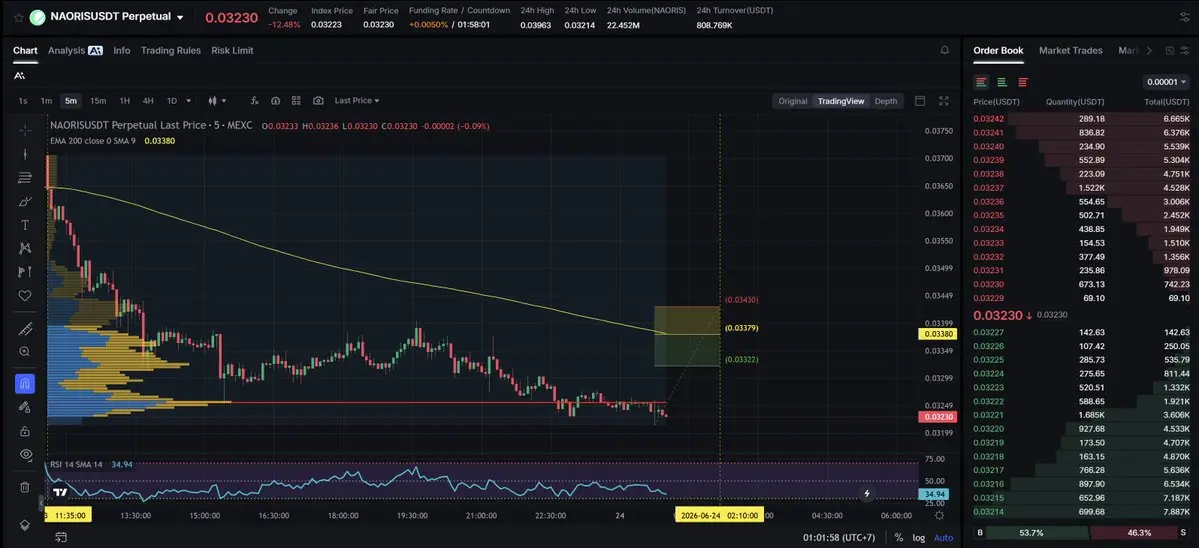
Task: Switch to the Original chart view
Action: coord(793,101)
